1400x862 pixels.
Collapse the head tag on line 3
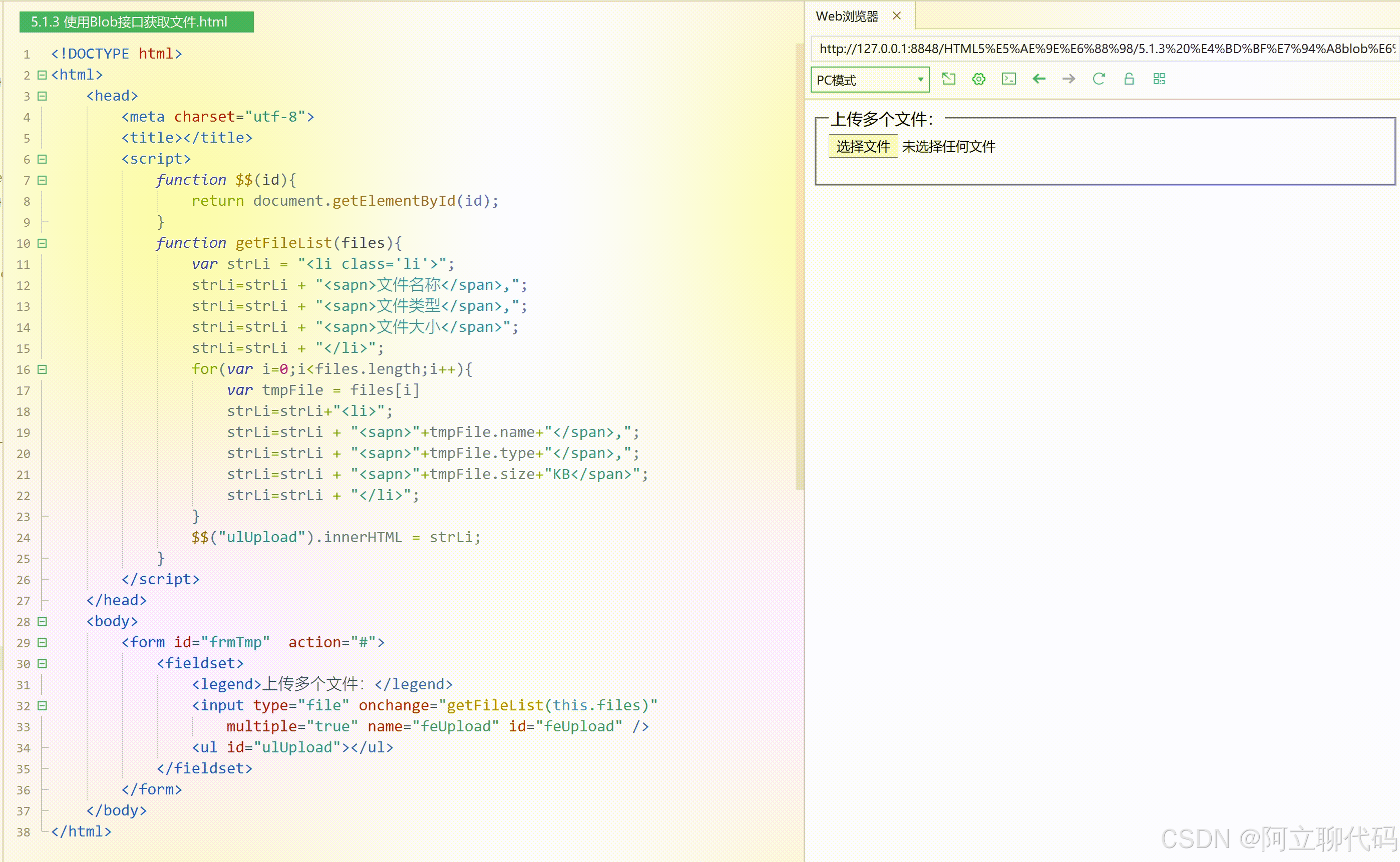tap(42, 96)
